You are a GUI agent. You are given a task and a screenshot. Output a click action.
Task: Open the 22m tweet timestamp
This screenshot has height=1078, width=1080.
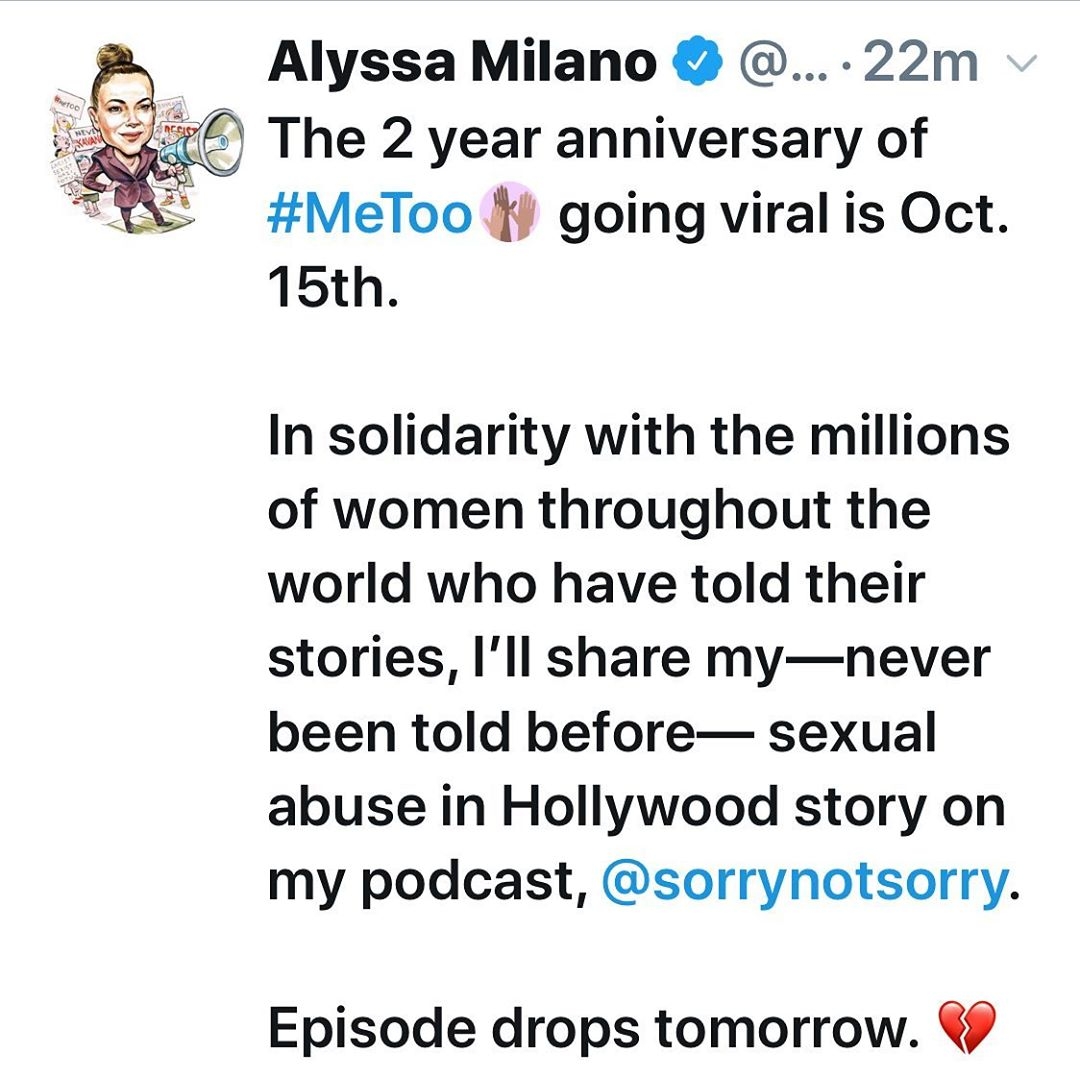click(x=920, y=63)
